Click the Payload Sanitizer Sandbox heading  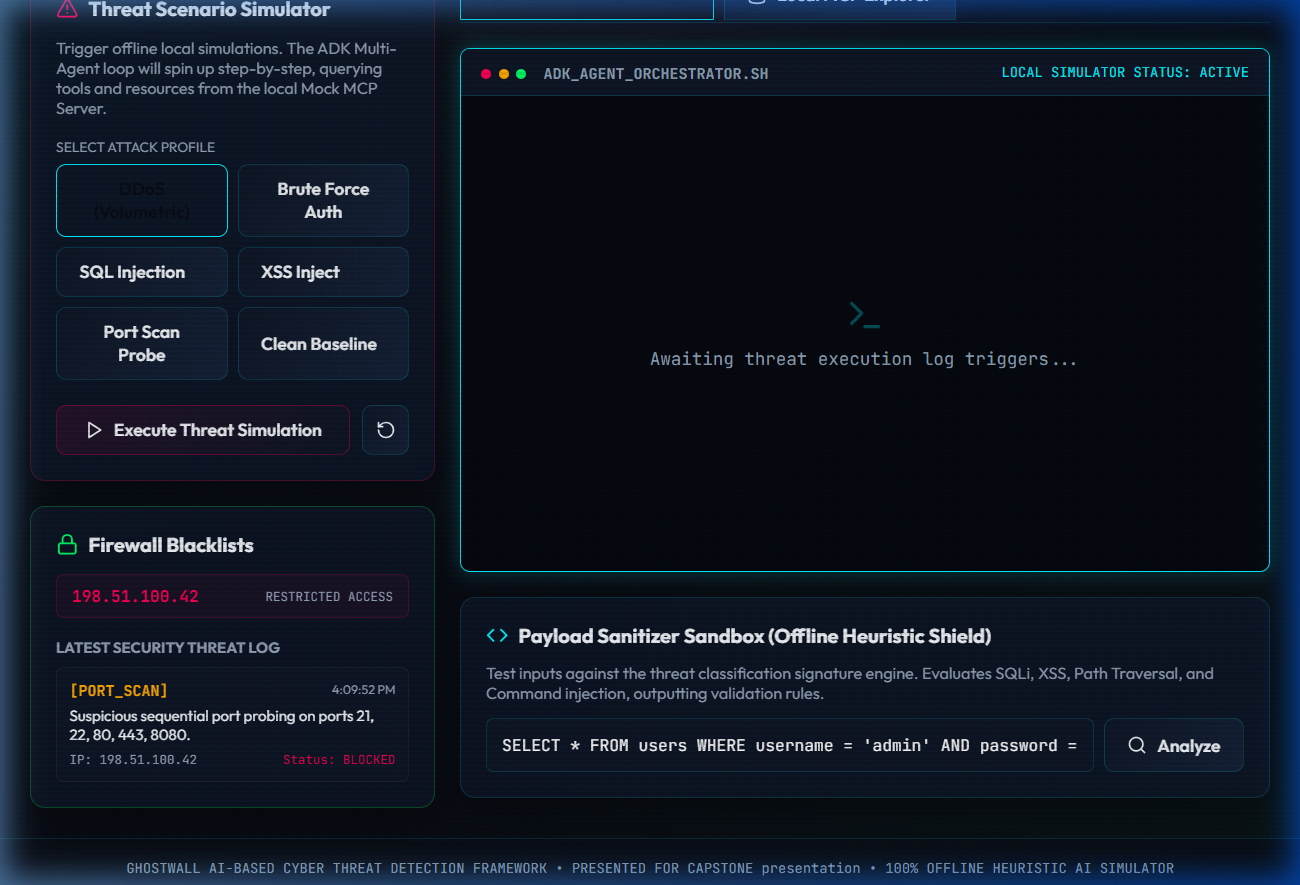[755, 636]
